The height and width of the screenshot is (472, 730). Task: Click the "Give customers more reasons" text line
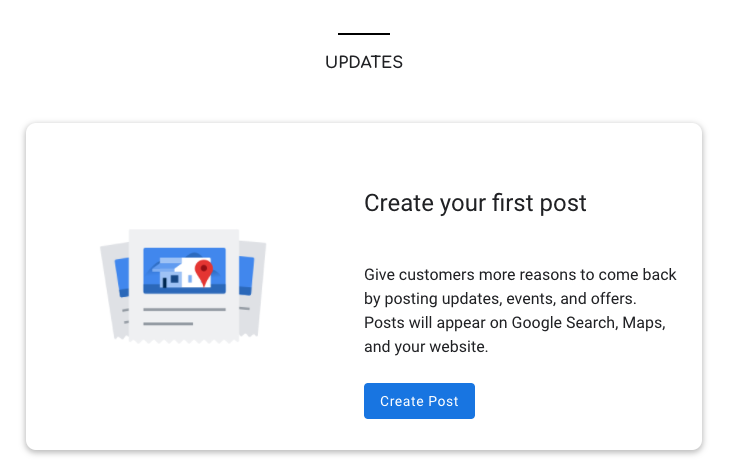tap(520, 275)
